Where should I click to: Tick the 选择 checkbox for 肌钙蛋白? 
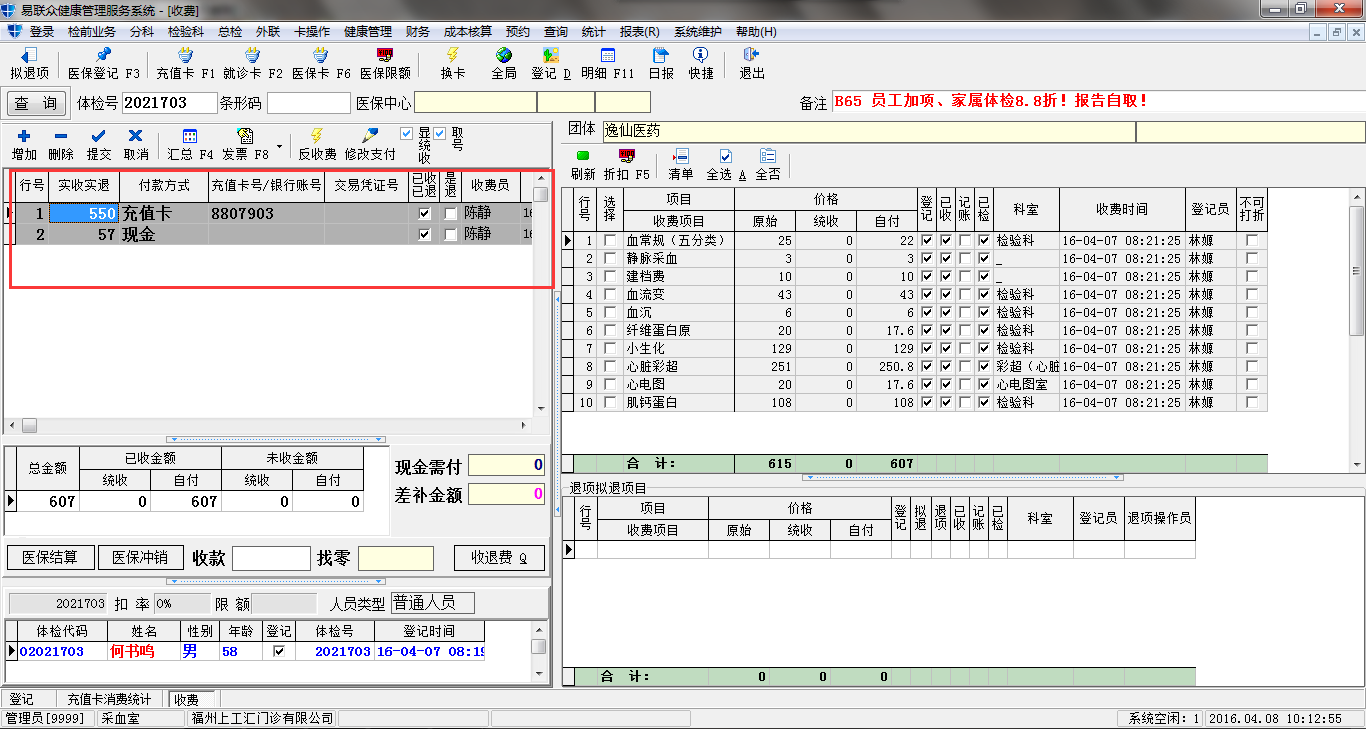point(610,403)
